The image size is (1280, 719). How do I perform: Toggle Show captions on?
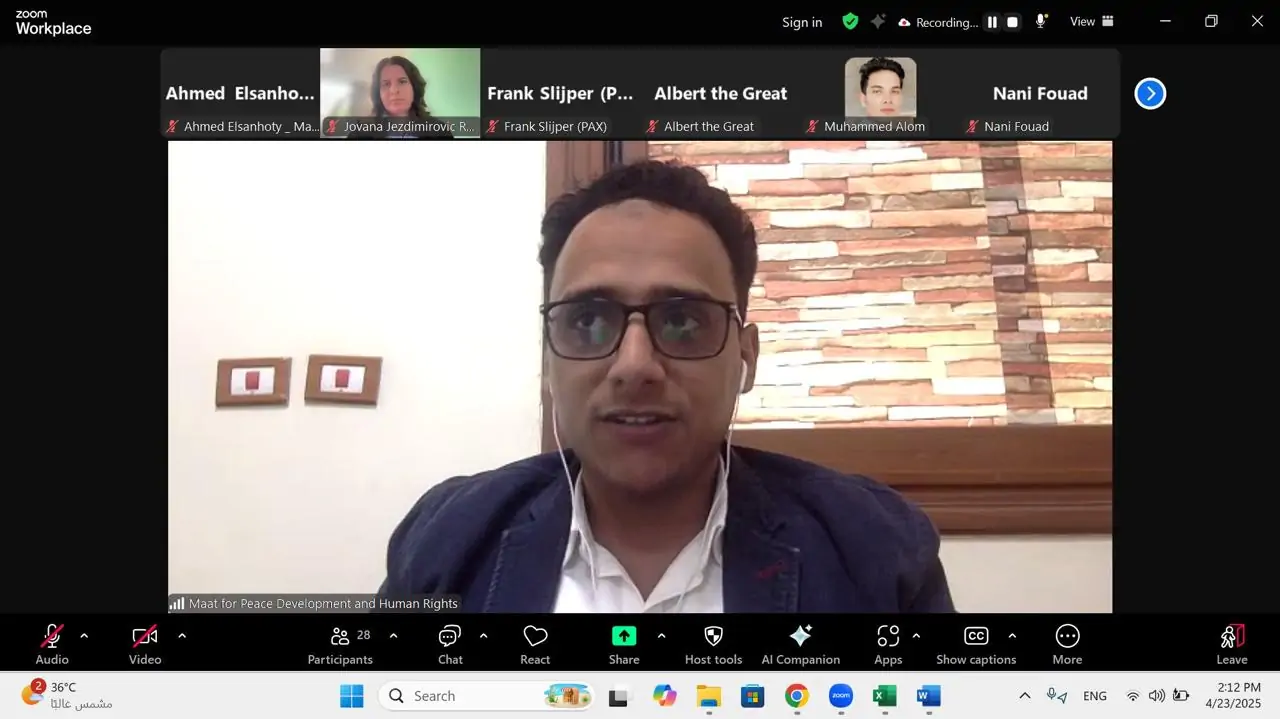tap(976, 643)
